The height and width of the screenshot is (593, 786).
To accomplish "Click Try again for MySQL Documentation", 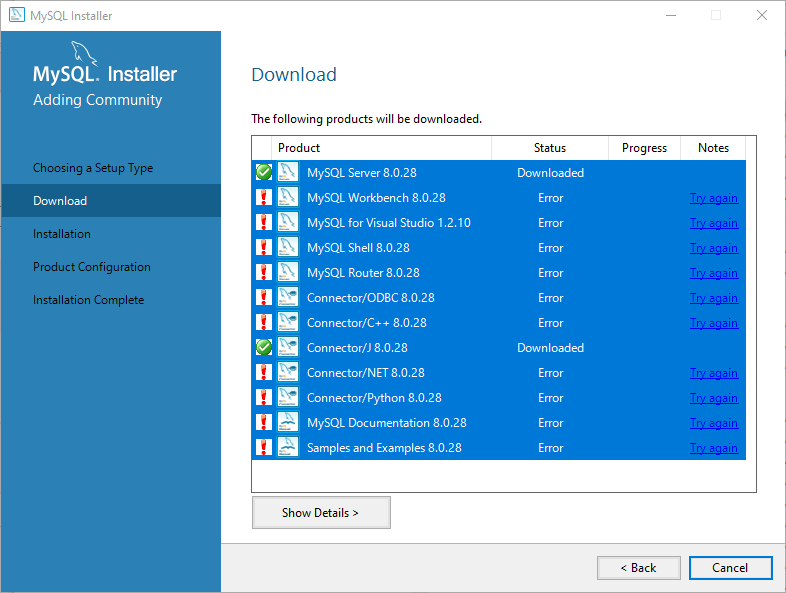I will click(x=714, y=423).
